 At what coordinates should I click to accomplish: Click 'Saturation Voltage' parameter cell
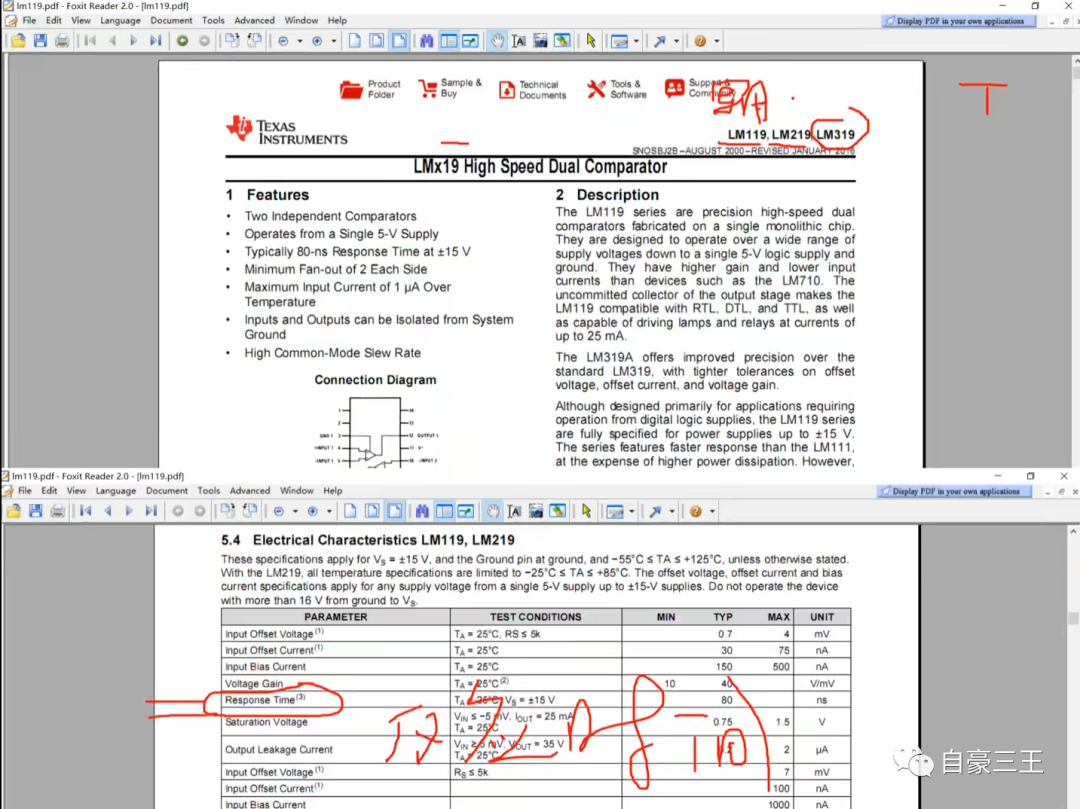pos(335,722)
